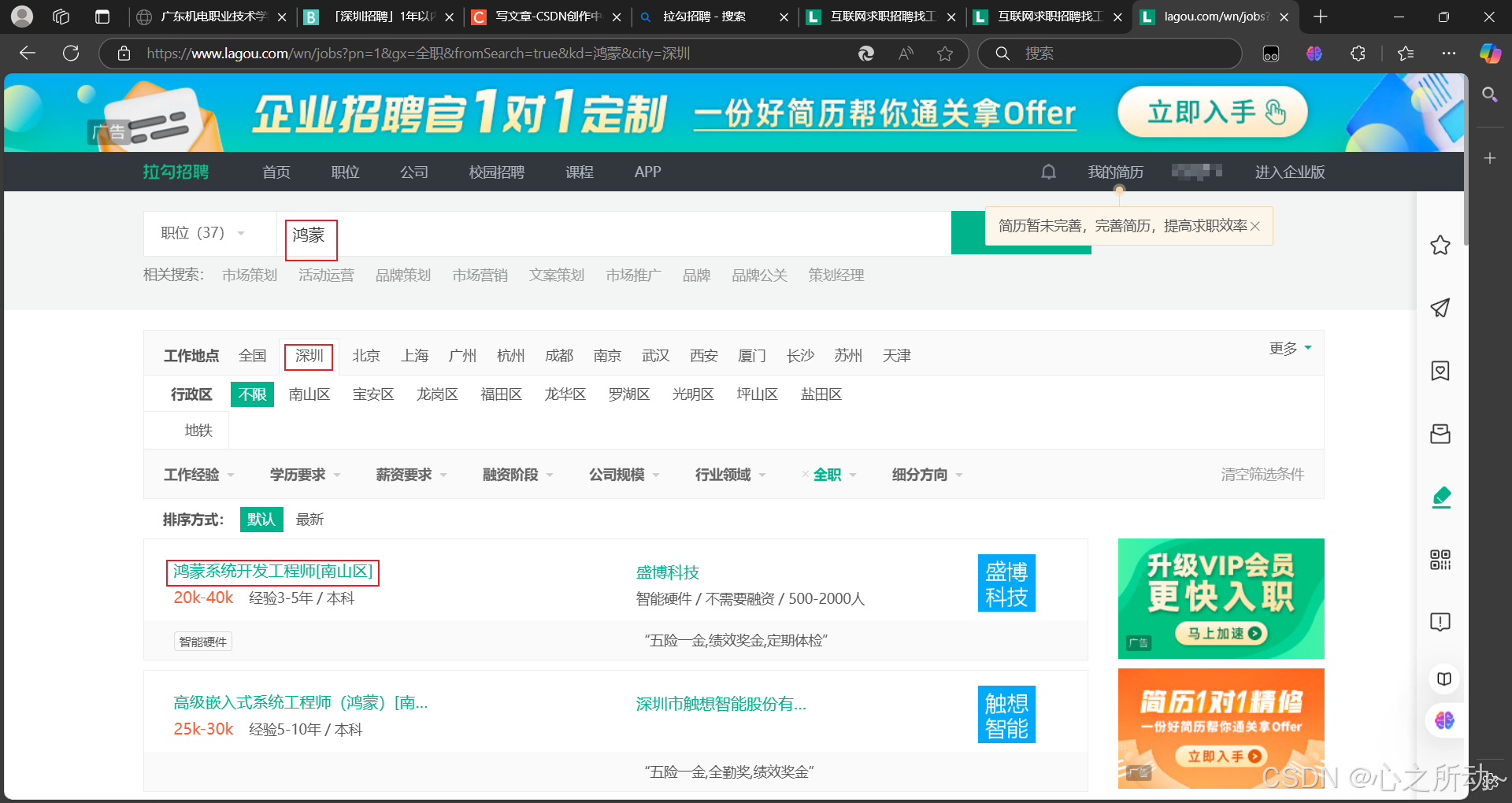
Task: Remove the 全职 filter with its x
Action: pos(805,475)
